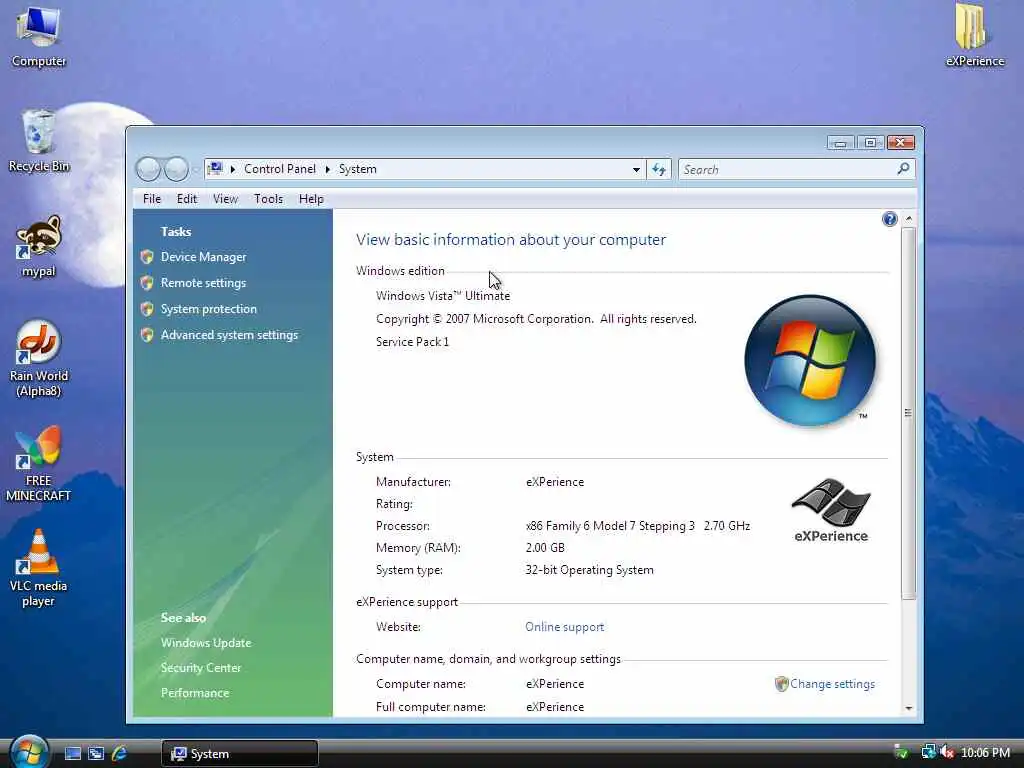Open the Tools menu
The height and width of the screenshot is (768, 1024).
tap(268, 199)
